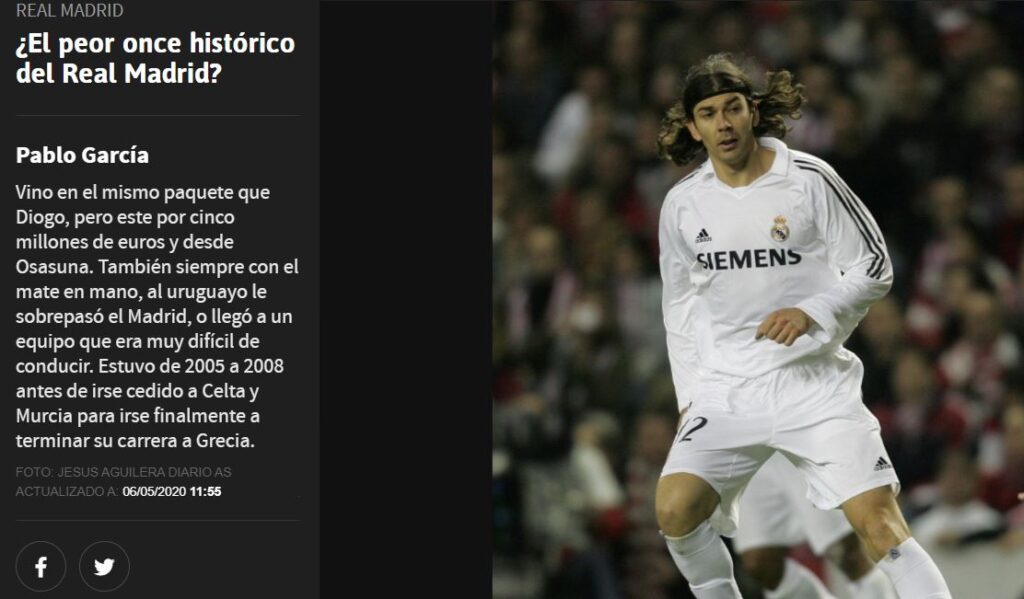Click the 'FOTO: JESUS AGUILERA DIARIO AS' credit
Viewport: 1024px width, 599px height.
[x=123, y=472]
